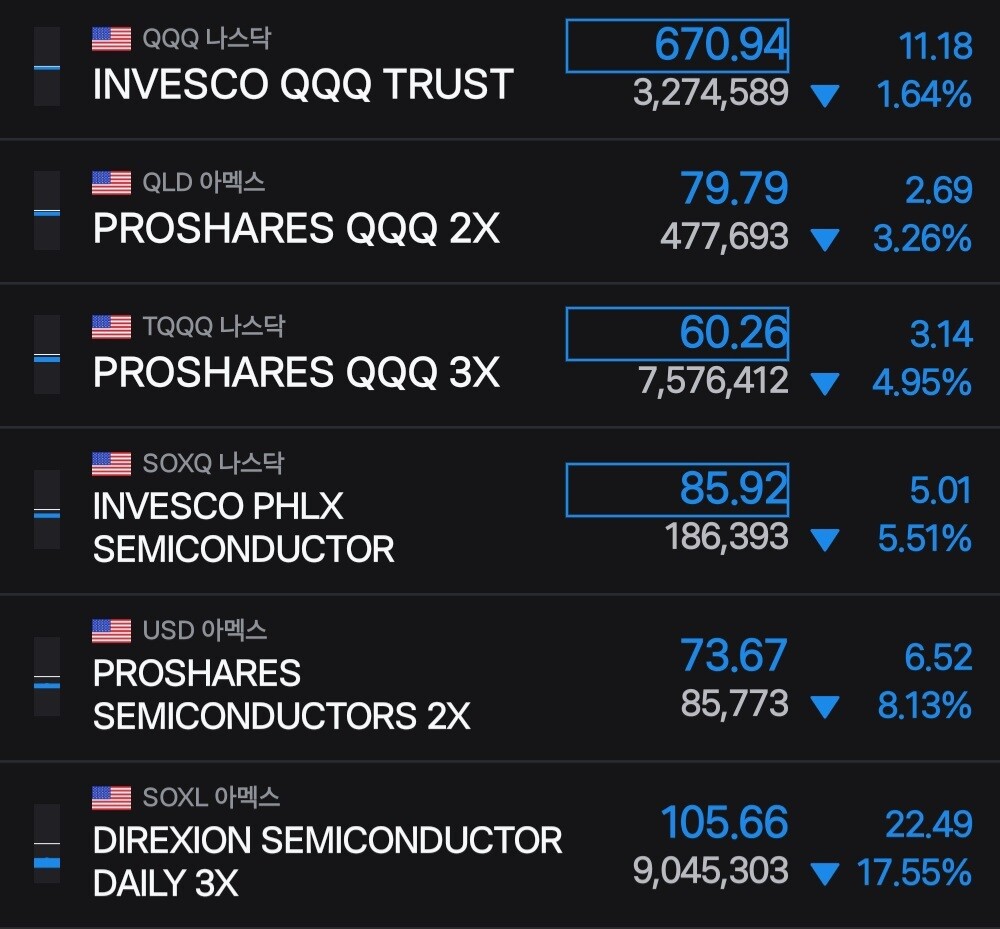1000x929 pixels.
Task: Click the 9,045,303 volume for SOXL
Action: pyautogui.click(x=710, y=871)
